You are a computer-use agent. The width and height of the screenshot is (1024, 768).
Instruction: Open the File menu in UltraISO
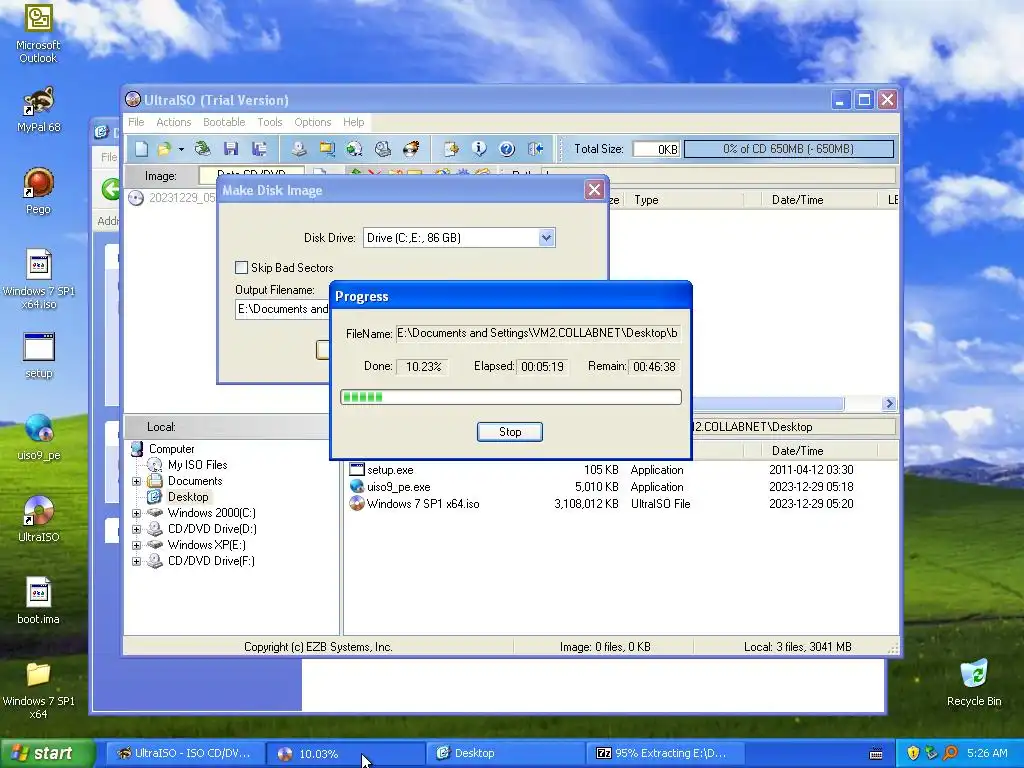pos(136,122)
